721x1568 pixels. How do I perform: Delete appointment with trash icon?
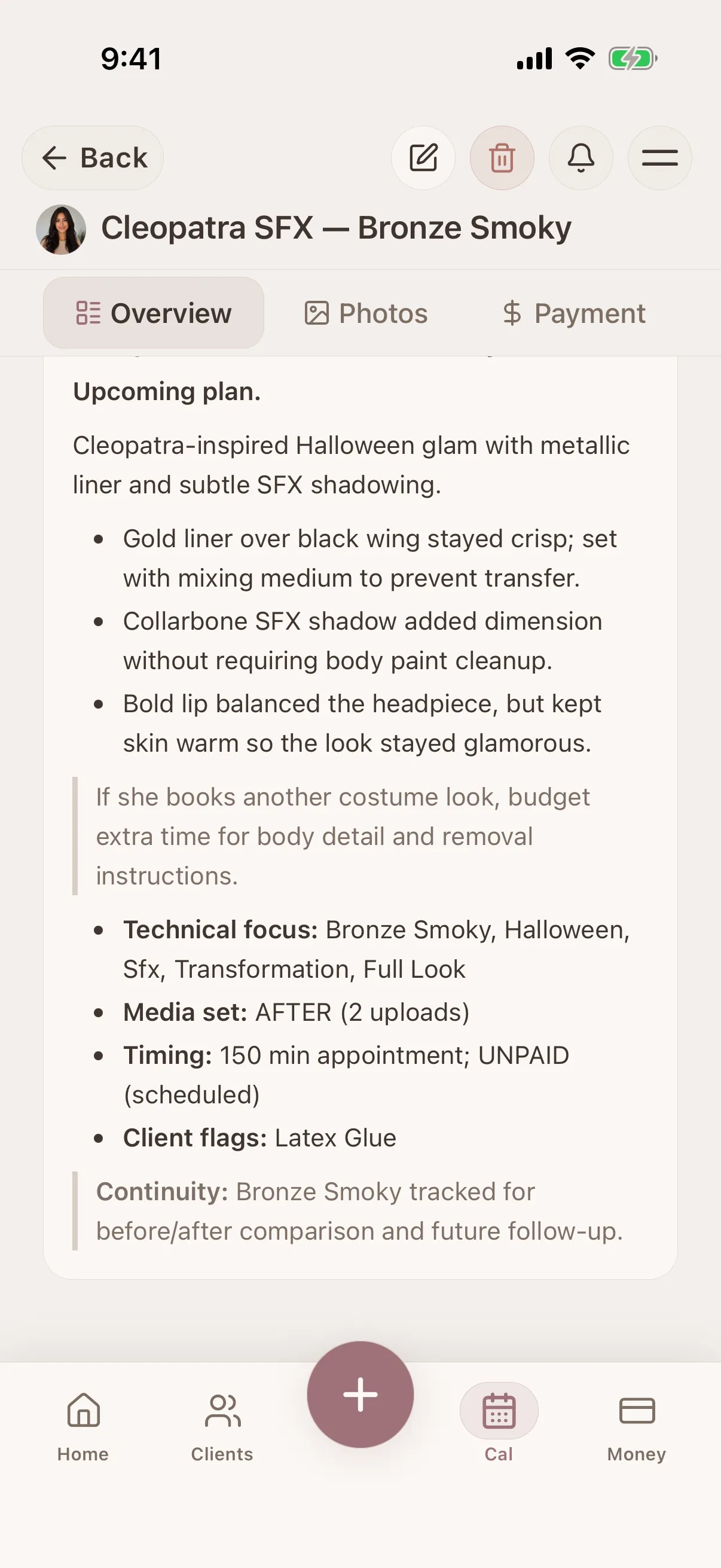click(502, 158)
